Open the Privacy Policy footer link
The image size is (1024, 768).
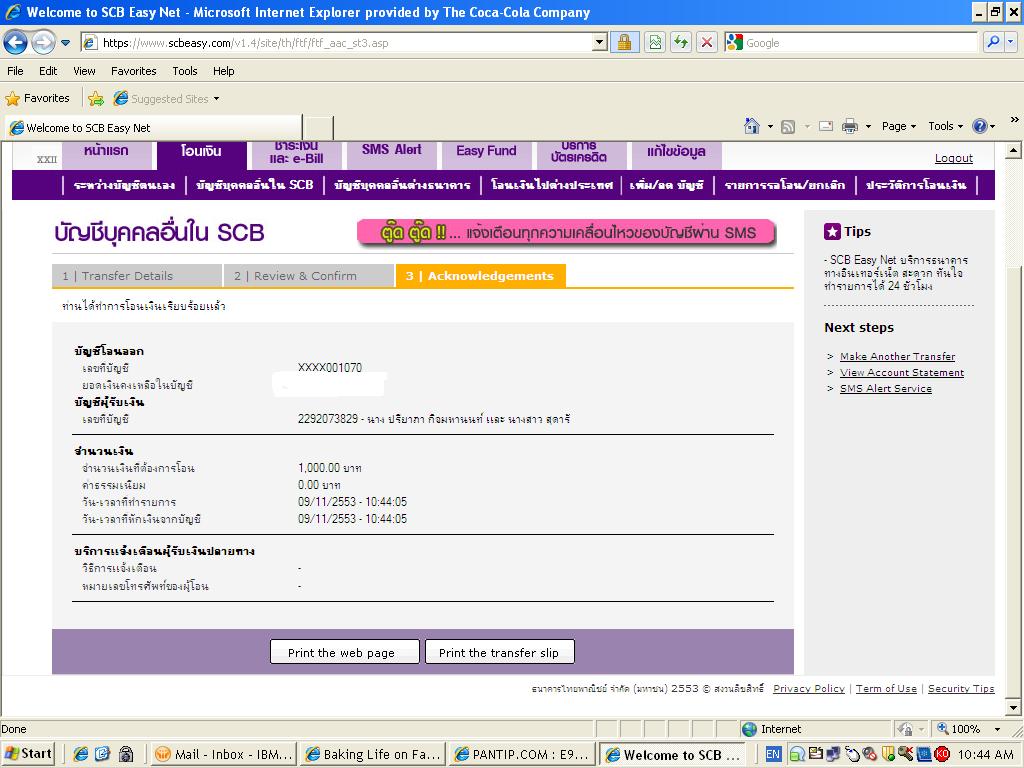pyautogui.click(x=808, y=688)
